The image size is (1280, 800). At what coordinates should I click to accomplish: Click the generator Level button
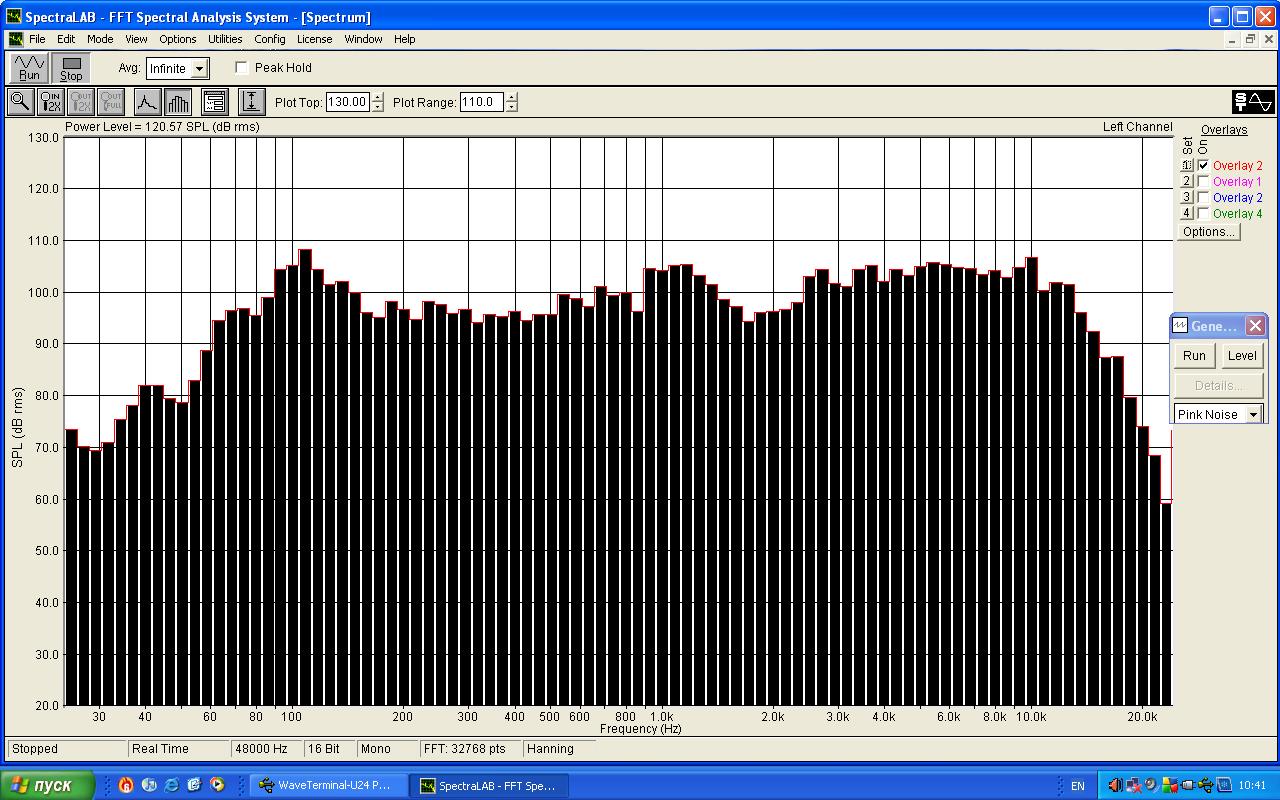click(1241, 356)
